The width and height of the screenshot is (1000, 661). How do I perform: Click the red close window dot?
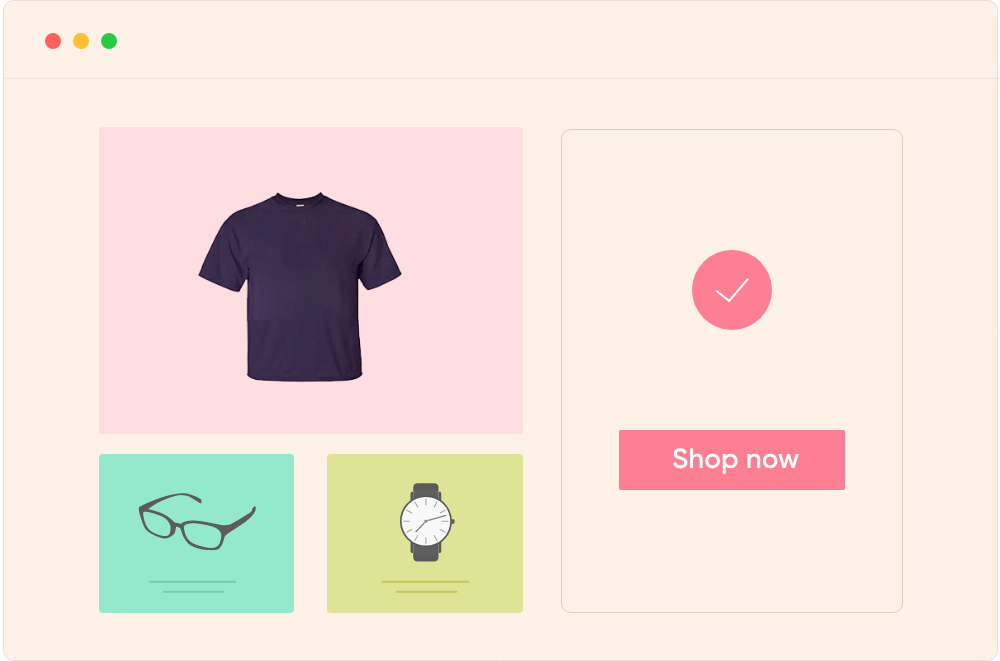pos(53,41)
